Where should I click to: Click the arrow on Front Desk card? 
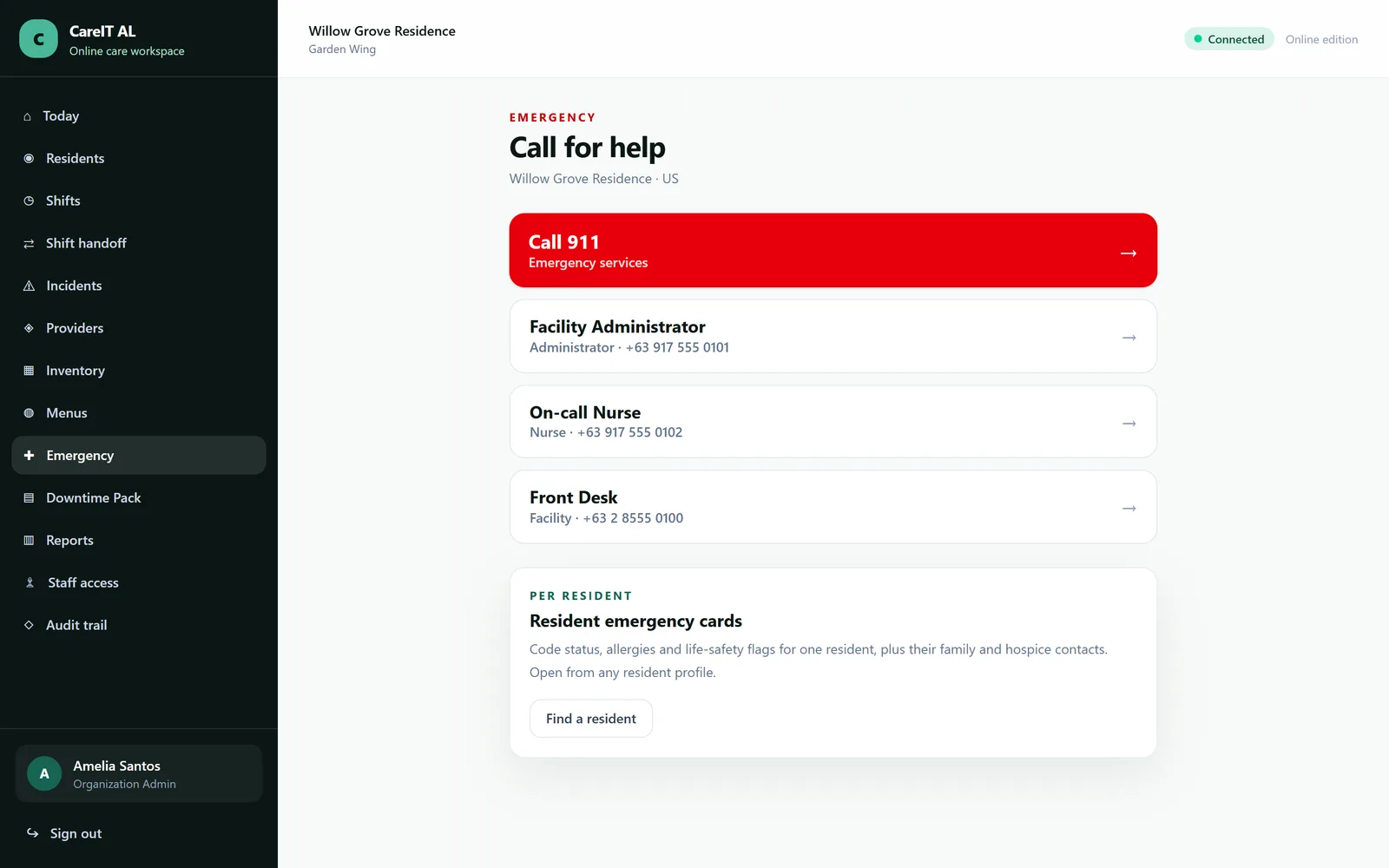[1129, 509]
